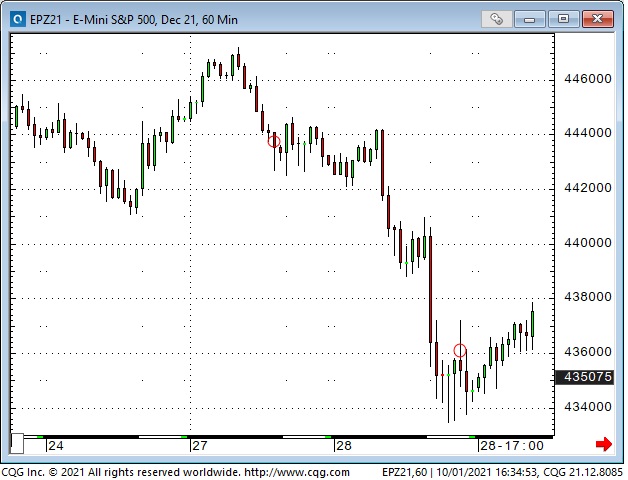Click the 440000 price axis label

tap(588, 243)
